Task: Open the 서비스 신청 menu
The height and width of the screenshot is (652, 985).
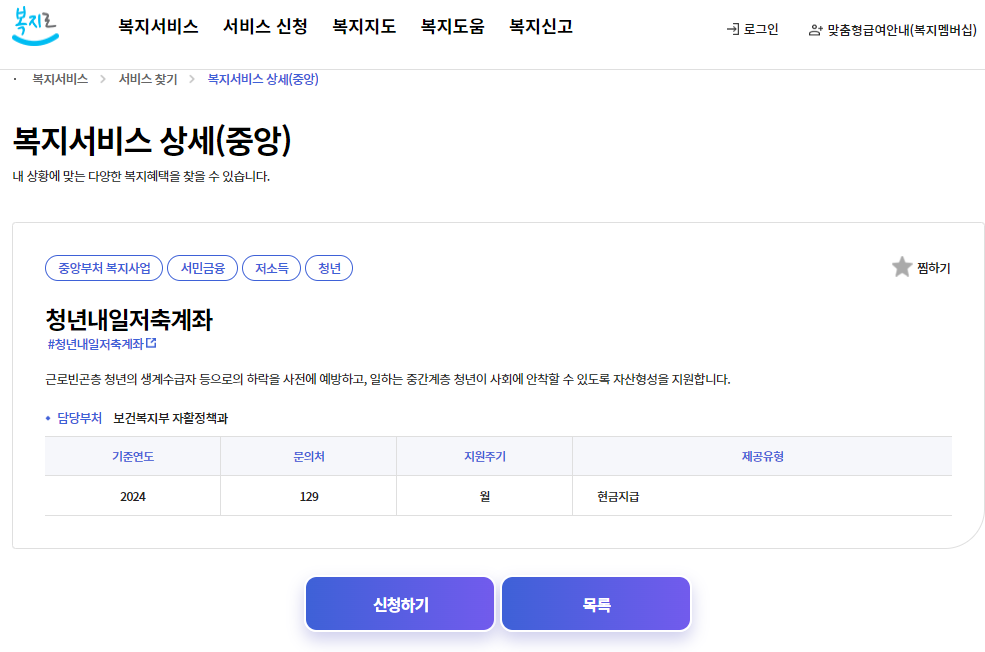Action: (x=265, y=29)
